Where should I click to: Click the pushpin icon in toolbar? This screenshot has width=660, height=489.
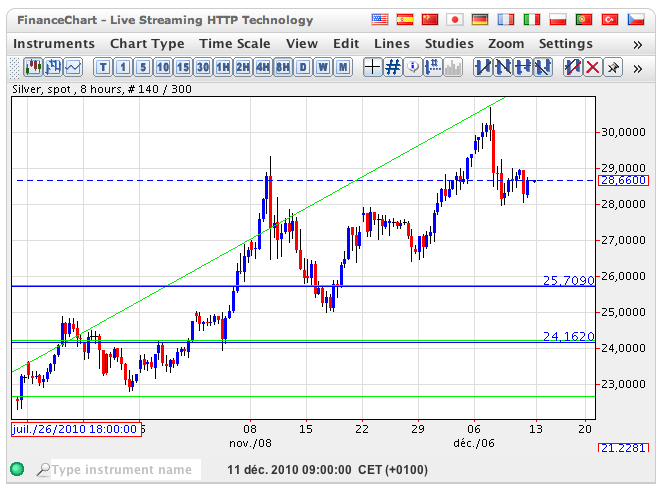[x=613, y=67]
